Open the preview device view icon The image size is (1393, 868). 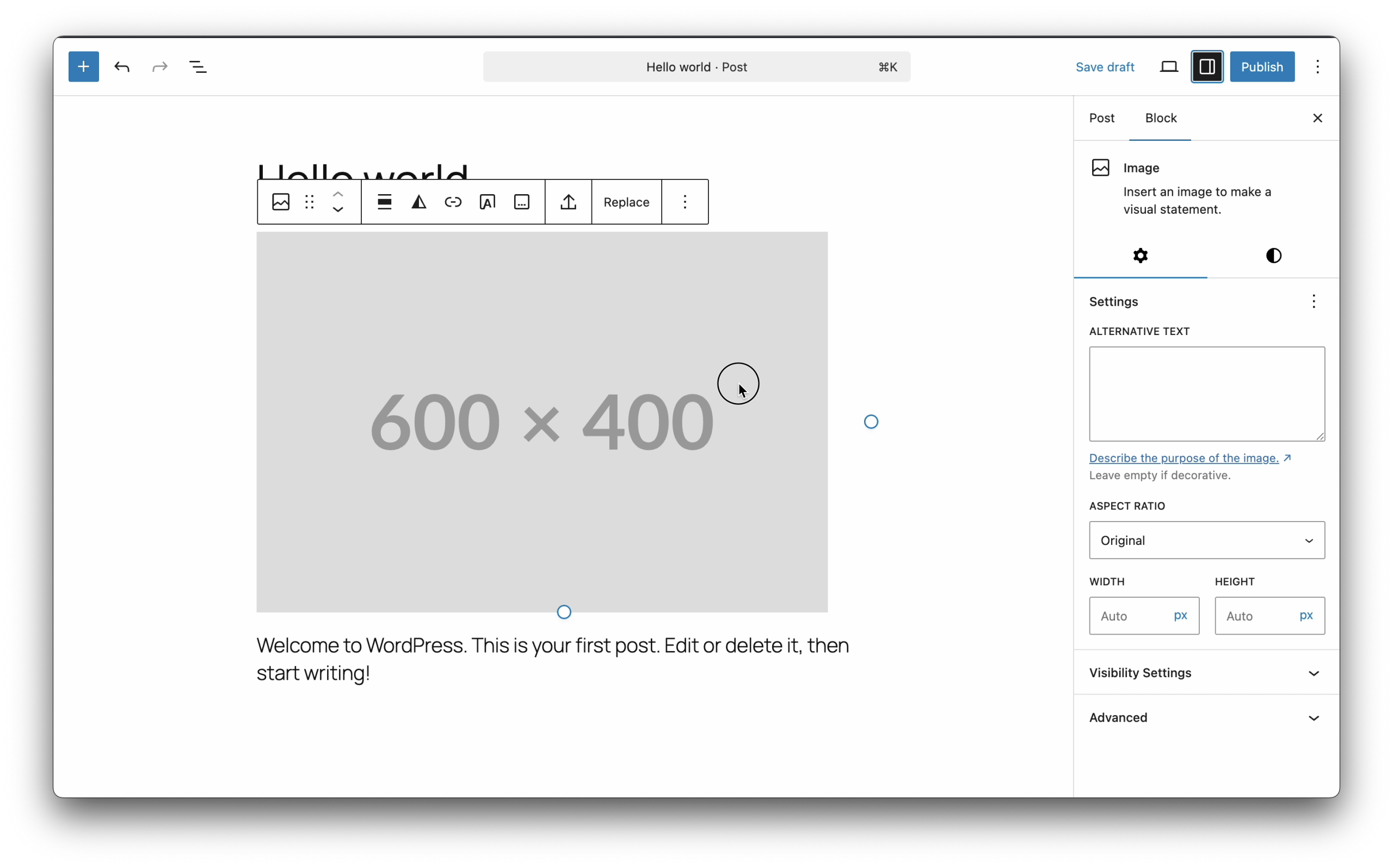tap(1168, 66)
